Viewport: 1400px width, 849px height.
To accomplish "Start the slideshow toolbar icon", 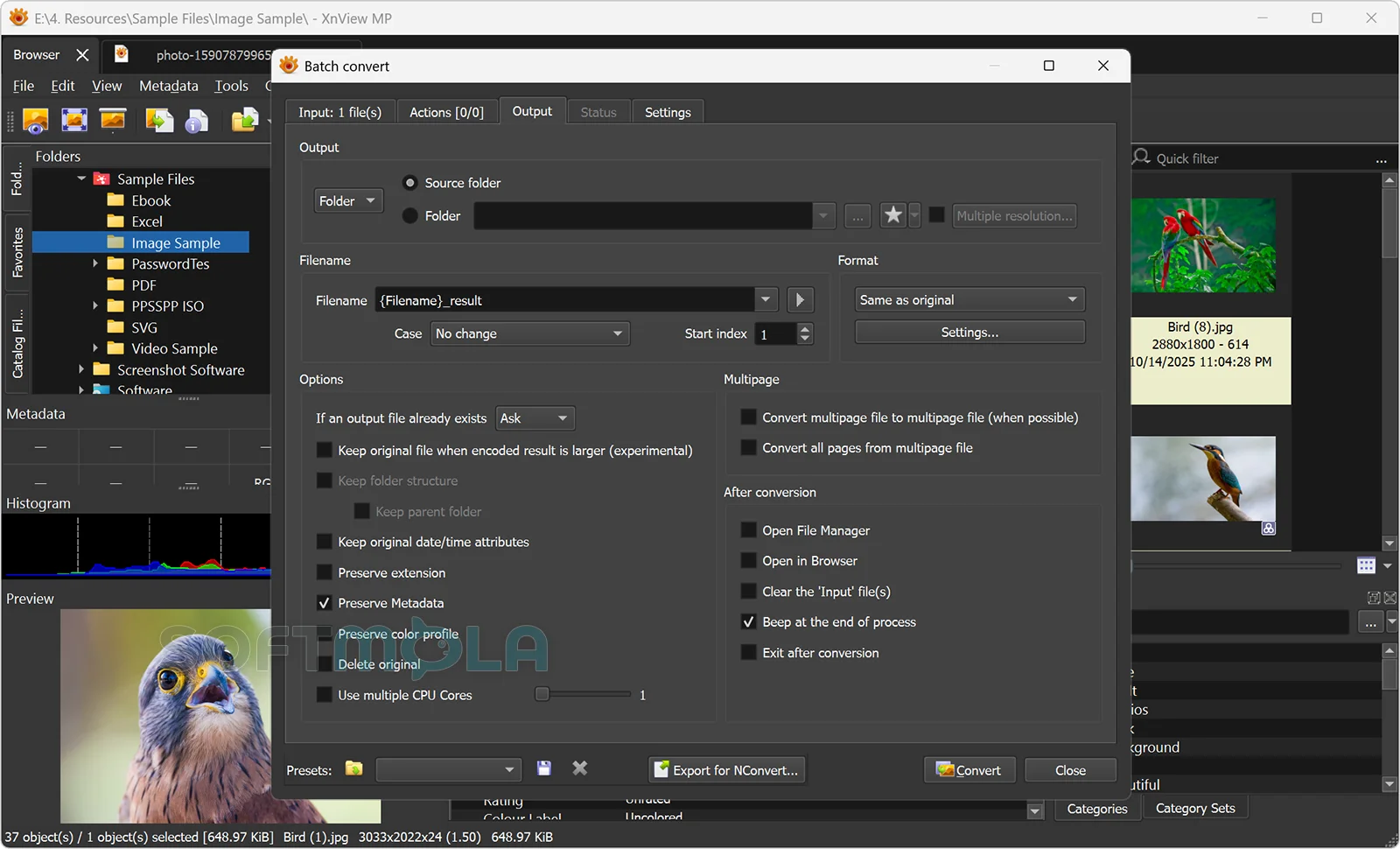I will (x=113, y=120).
